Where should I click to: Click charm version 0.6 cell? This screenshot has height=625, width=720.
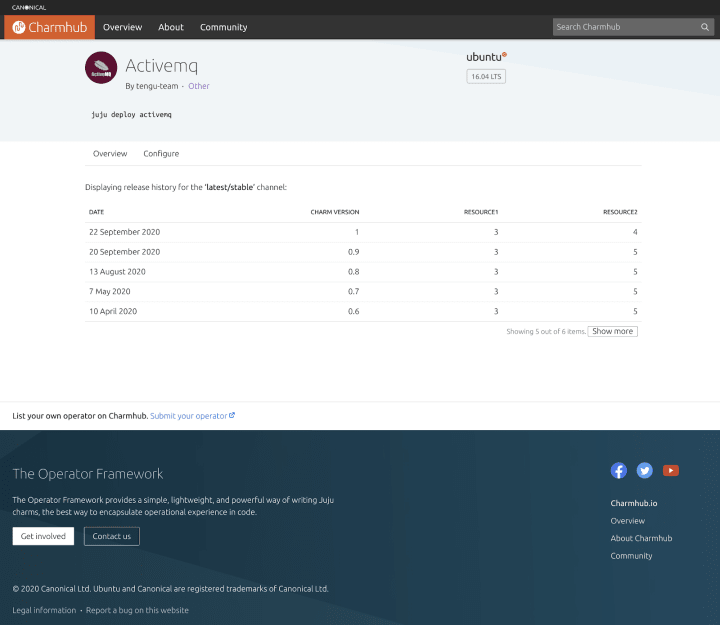point(354,311)
